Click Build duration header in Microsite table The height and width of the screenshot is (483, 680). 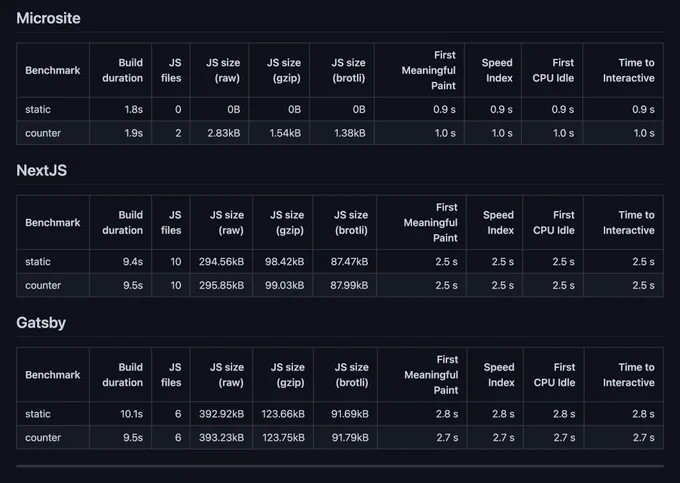pos(122,70)
